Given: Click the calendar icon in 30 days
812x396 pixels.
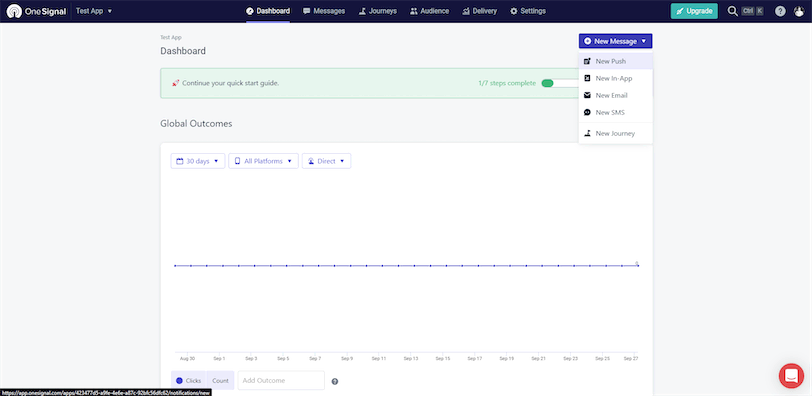Looking at the screenshot, I should tap(180, 161).
